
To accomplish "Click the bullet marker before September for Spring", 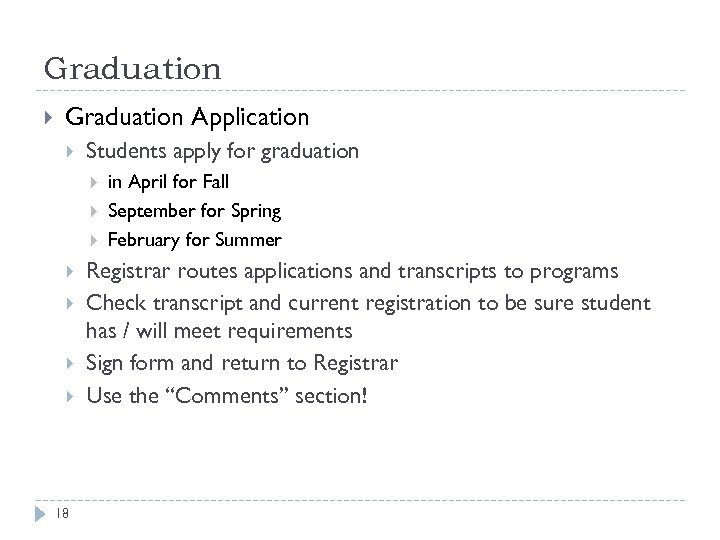I will (93, 211).
